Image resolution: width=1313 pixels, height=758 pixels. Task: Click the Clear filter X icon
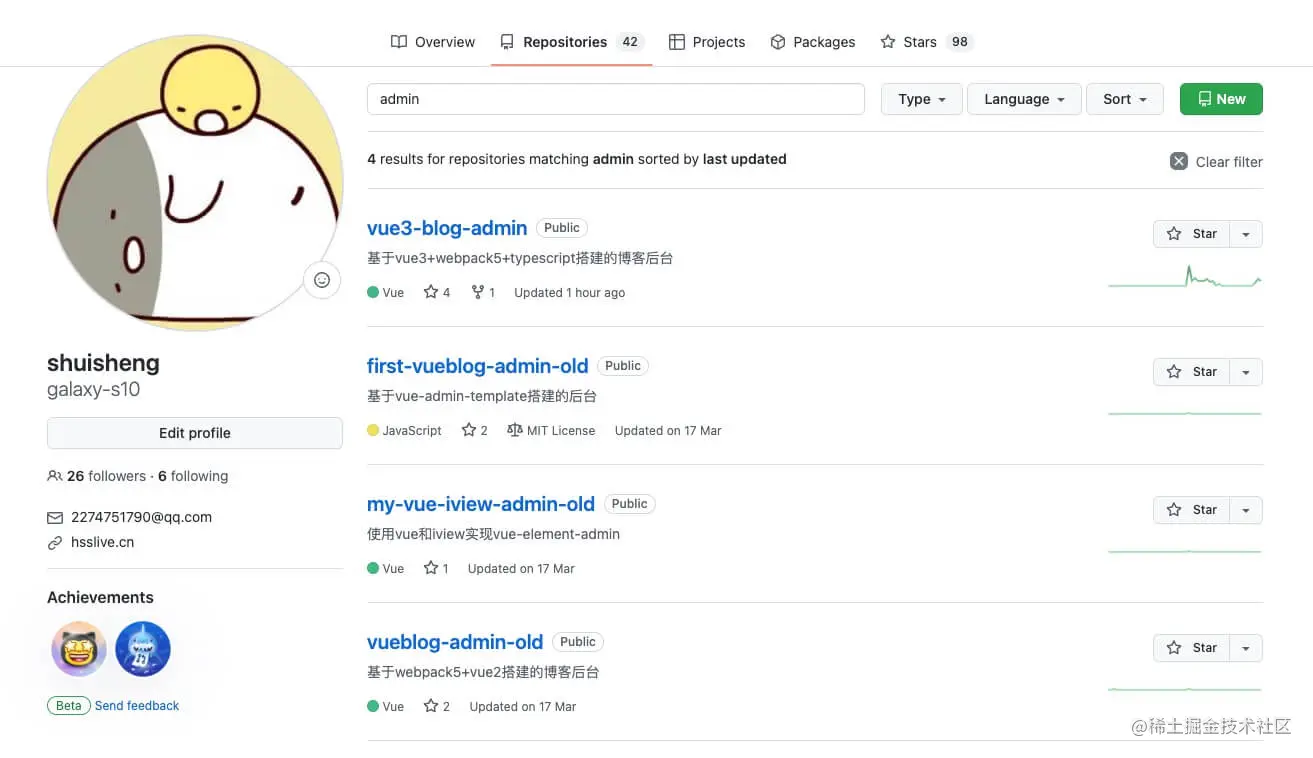[x=1179, y=161]
